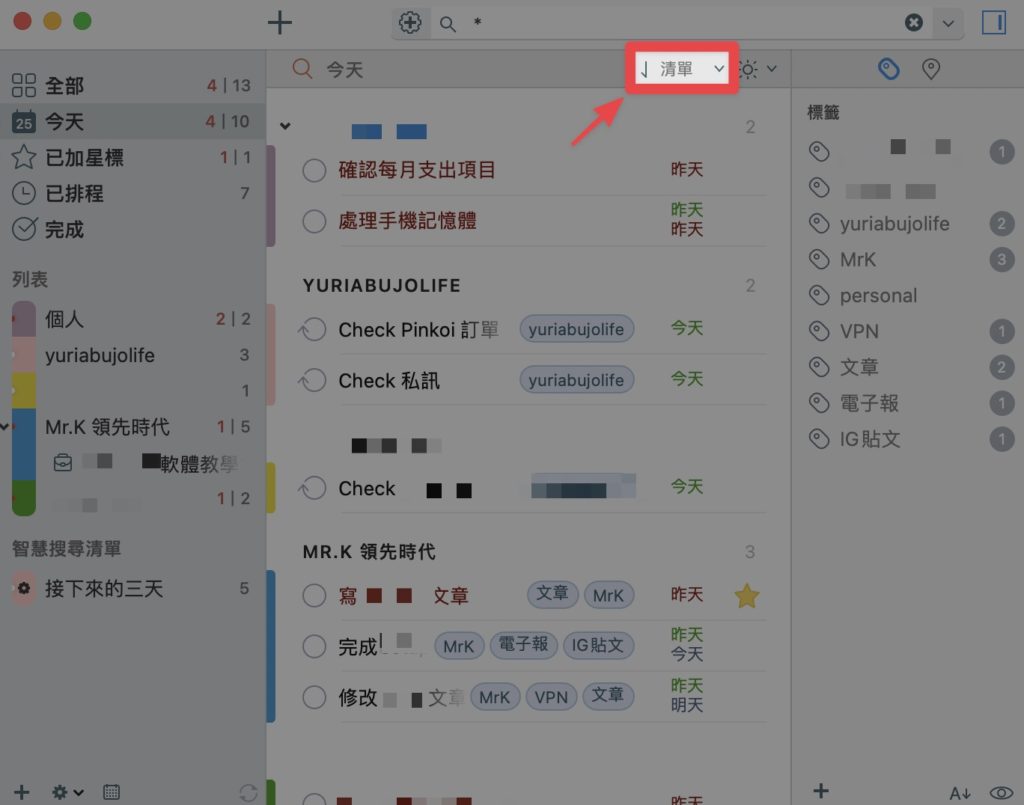Open the 清單 sort dropdown
1024x805 pixels.
pos(682,69)
